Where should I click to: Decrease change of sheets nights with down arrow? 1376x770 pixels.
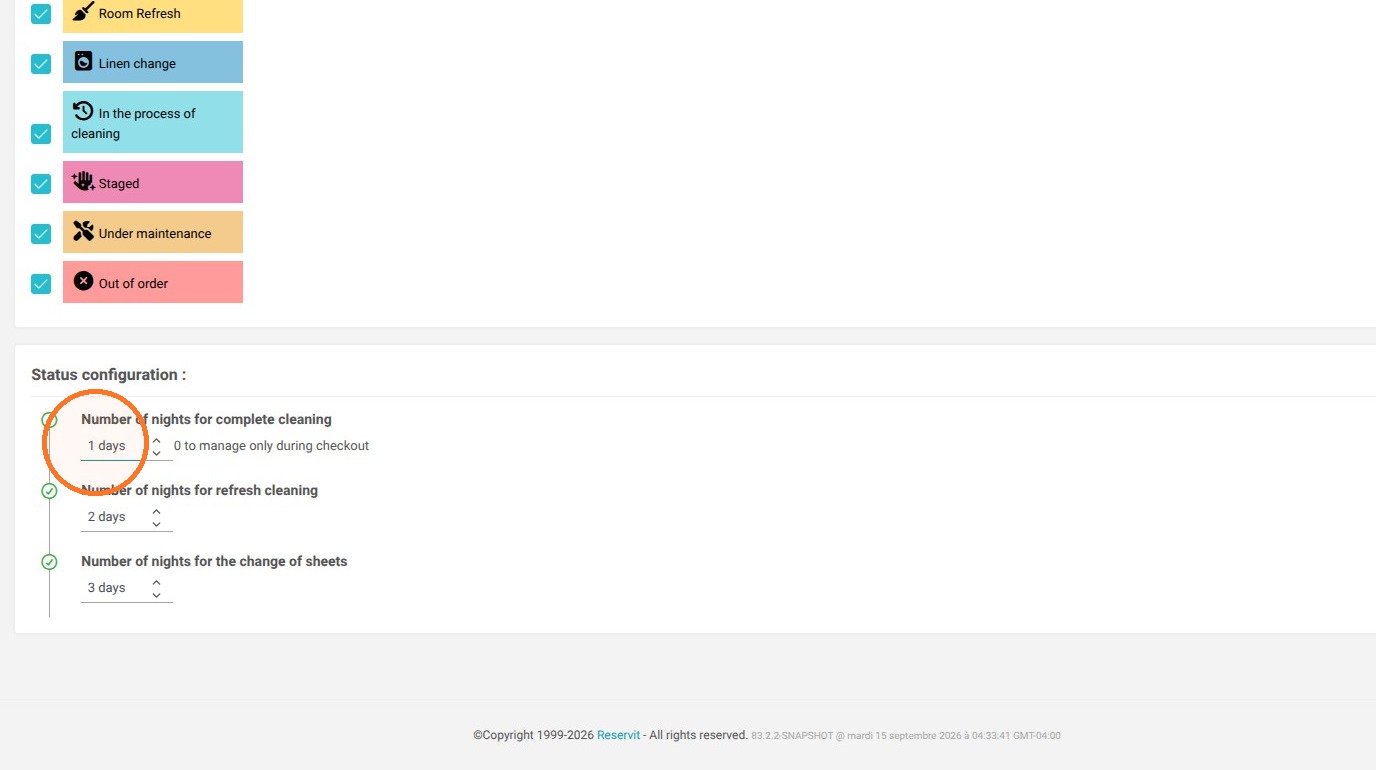coord(157,595)
